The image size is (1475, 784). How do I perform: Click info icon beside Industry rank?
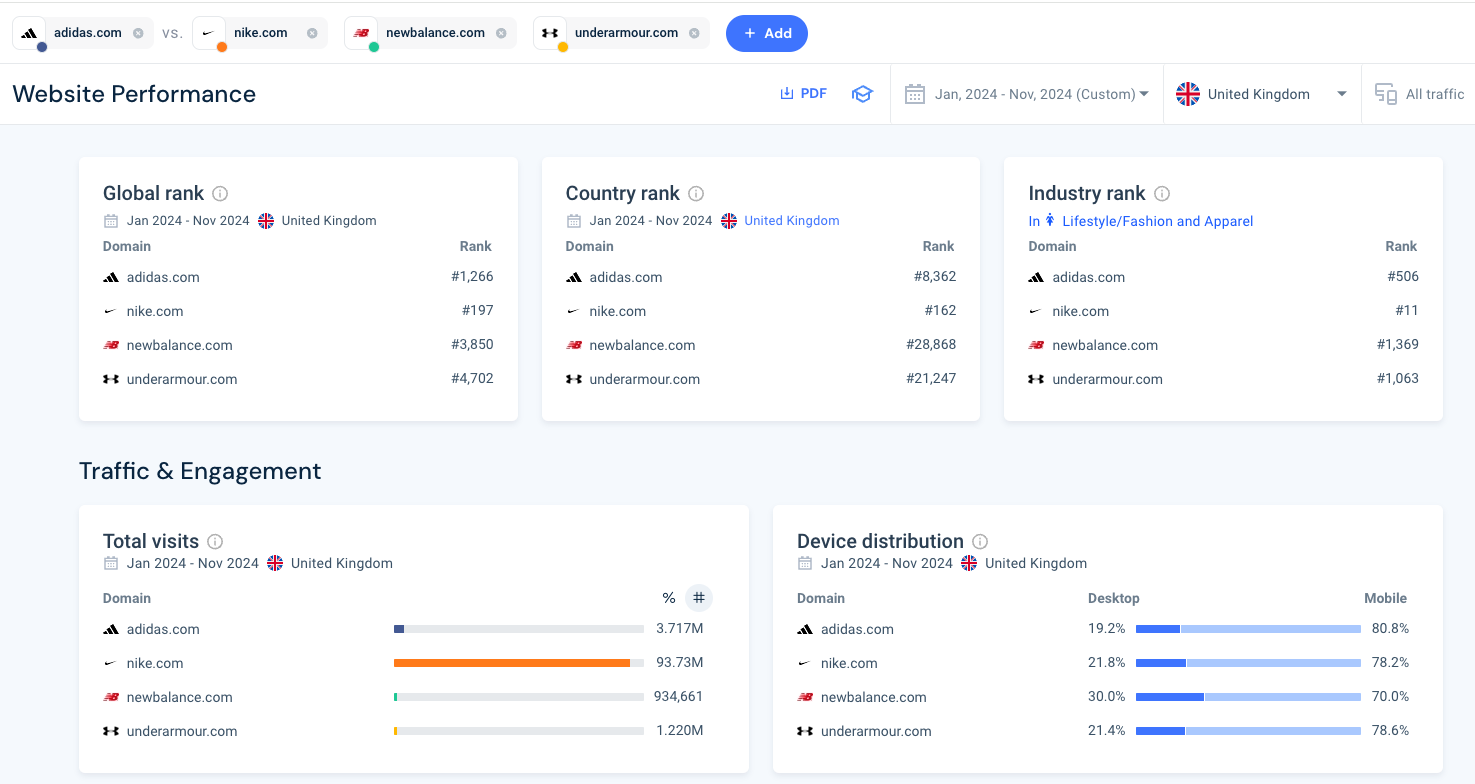point(1162,194)
